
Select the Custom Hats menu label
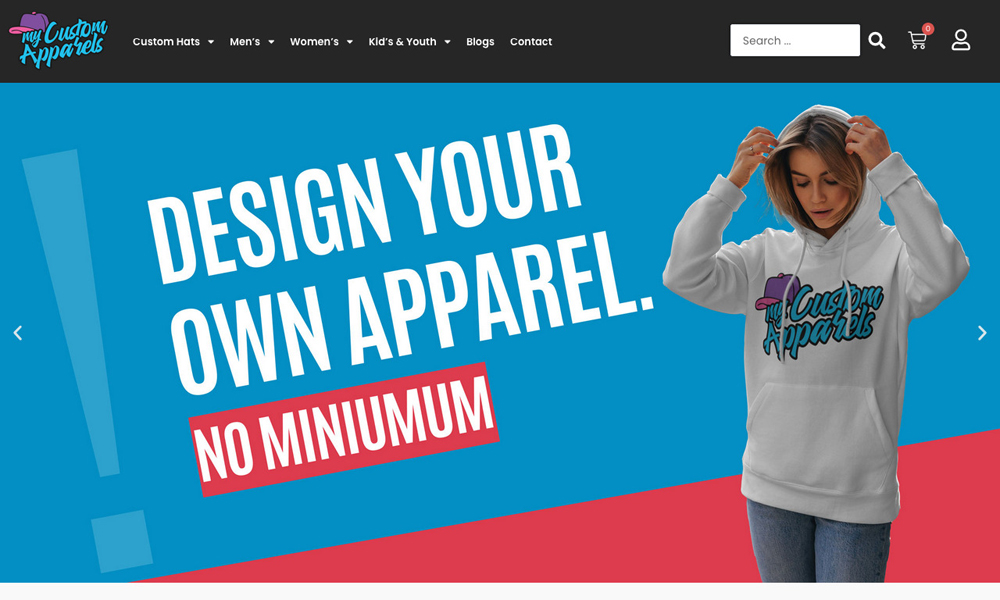(166, 41)
